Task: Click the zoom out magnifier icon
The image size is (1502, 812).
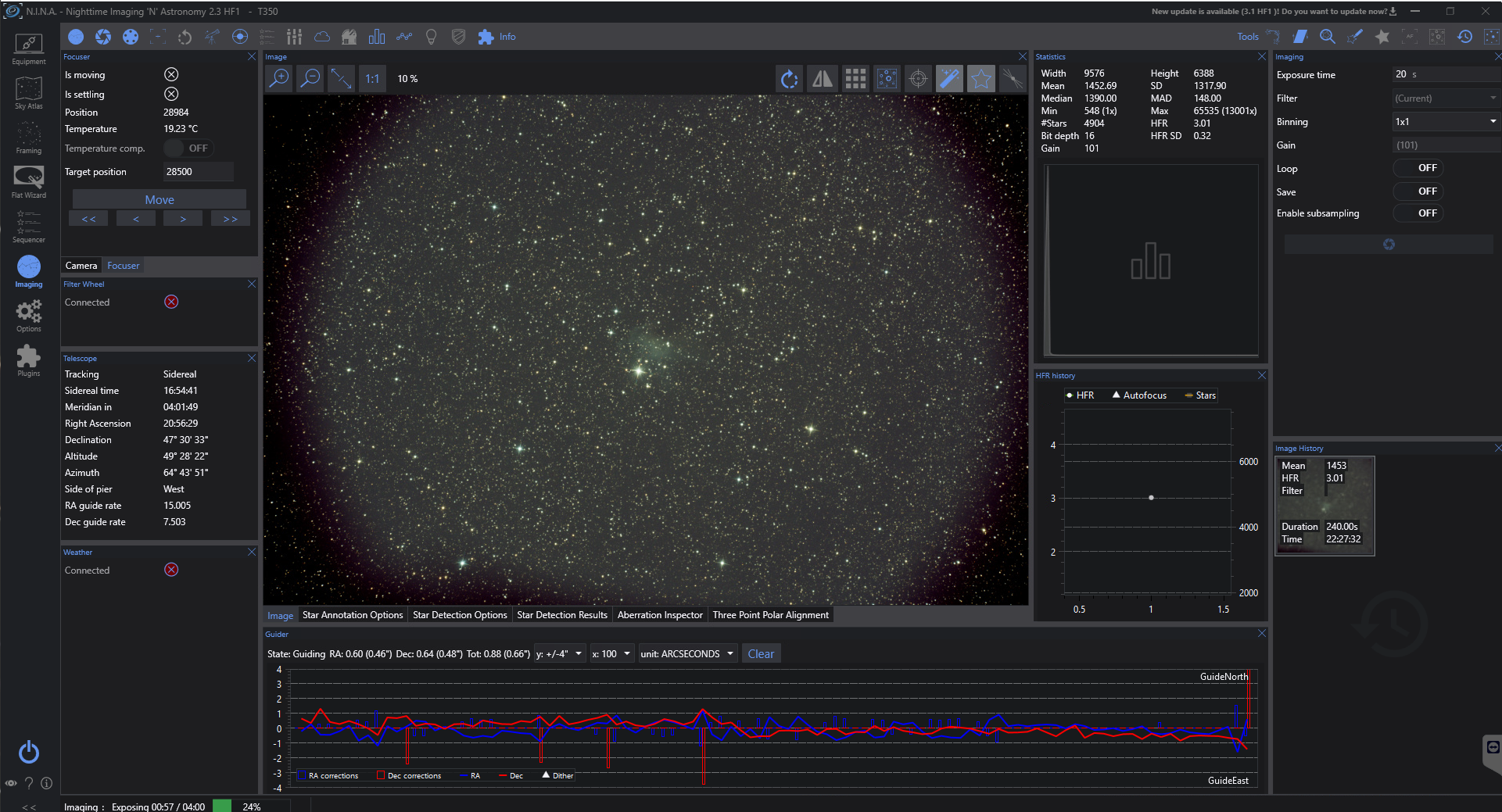Action: point(310,78)
